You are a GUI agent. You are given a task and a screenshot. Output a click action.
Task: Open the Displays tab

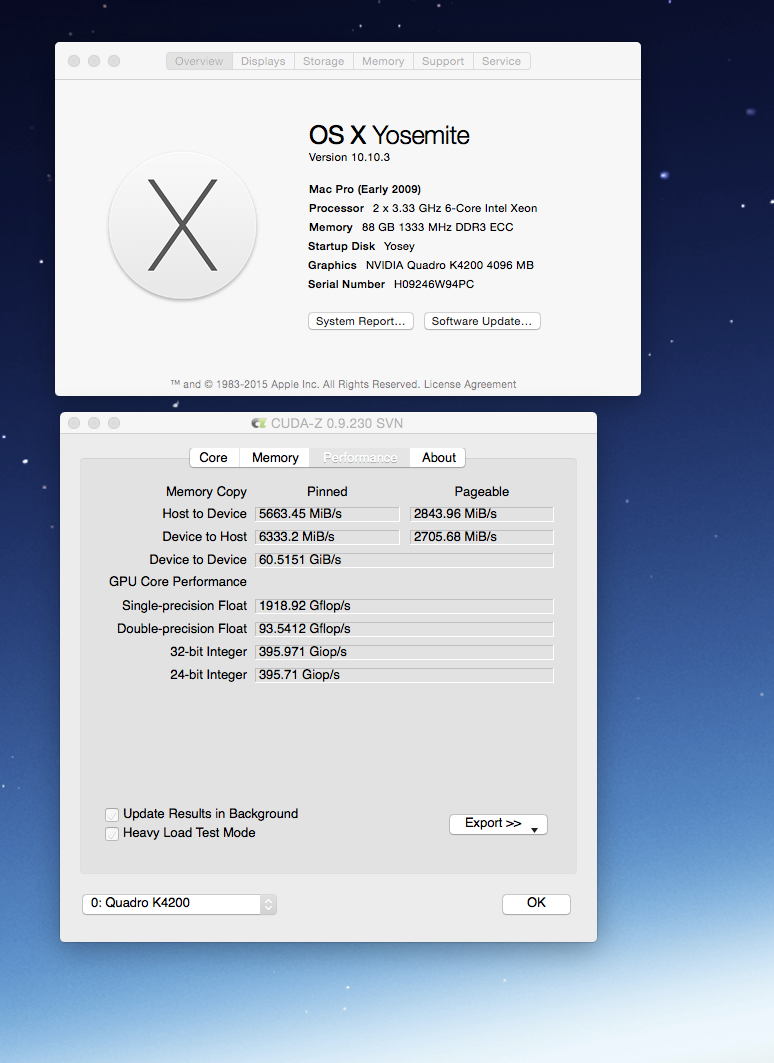click(x=263, y=61)
